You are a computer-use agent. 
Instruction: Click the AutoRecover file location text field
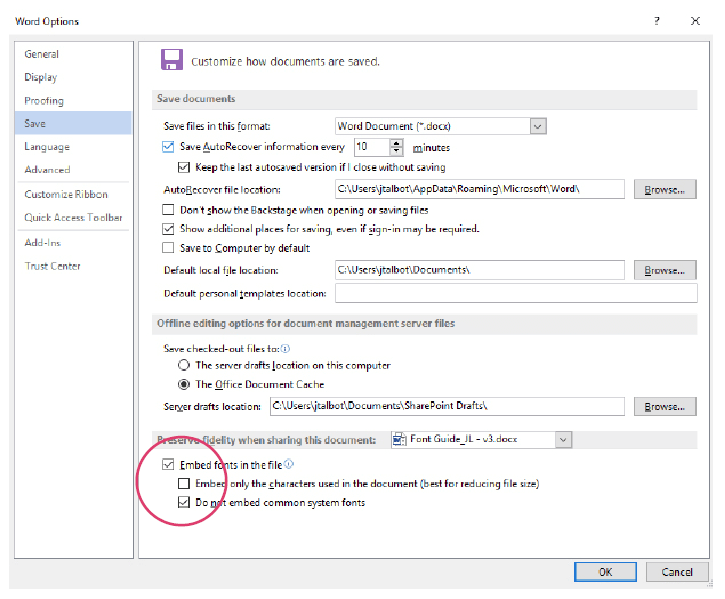480,189
